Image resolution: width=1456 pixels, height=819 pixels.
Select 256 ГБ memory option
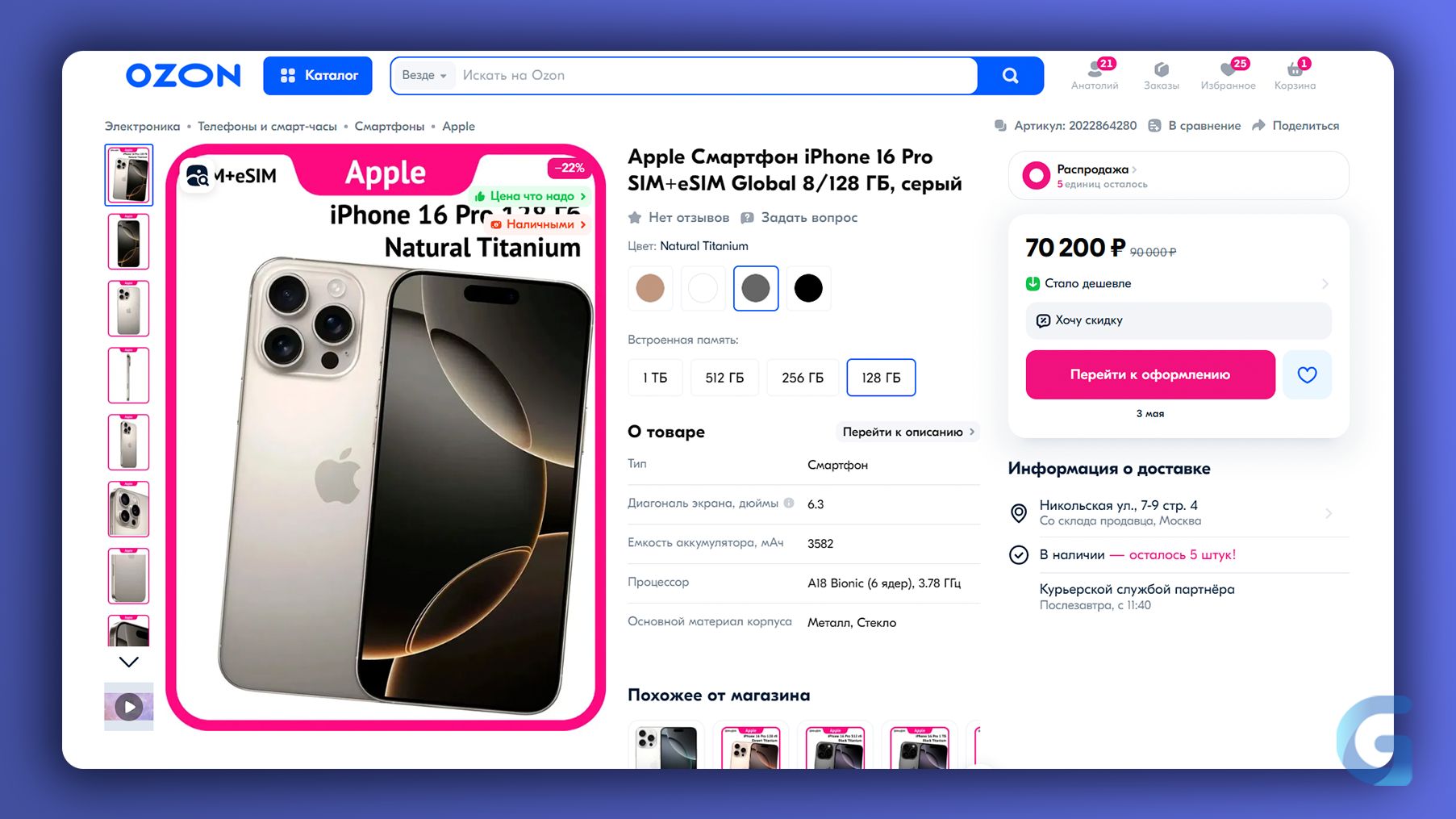803,378
